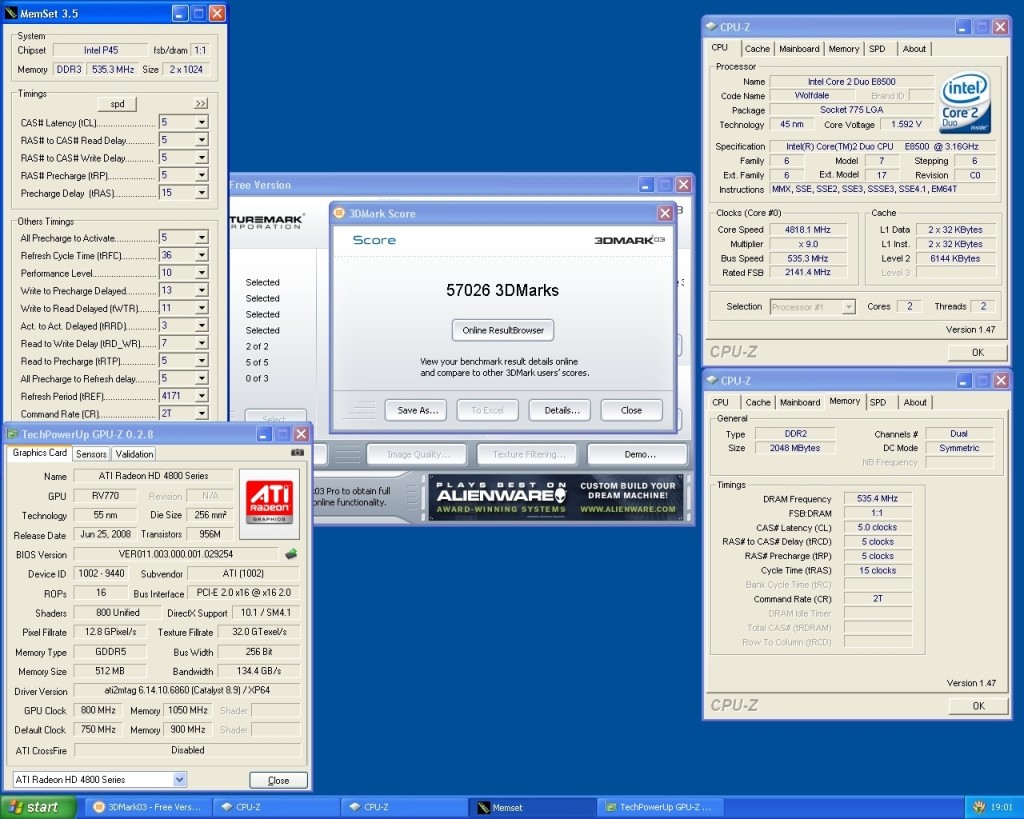
Task: Open Mainboard tab in bottom CPU-Z window
Action: coord(800,402)
